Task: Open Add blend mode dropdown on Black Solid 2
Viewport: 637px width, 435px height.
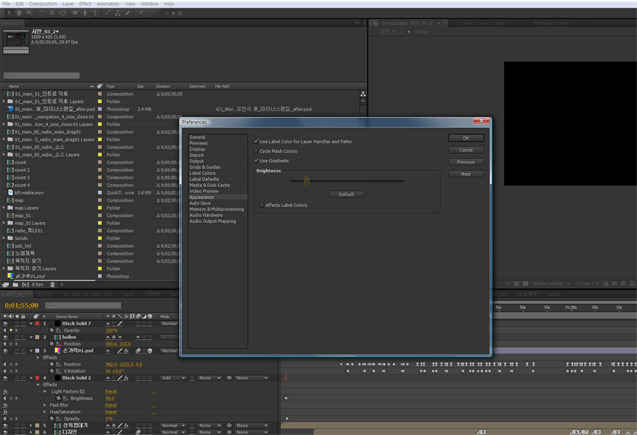Action: pos(173,378)
